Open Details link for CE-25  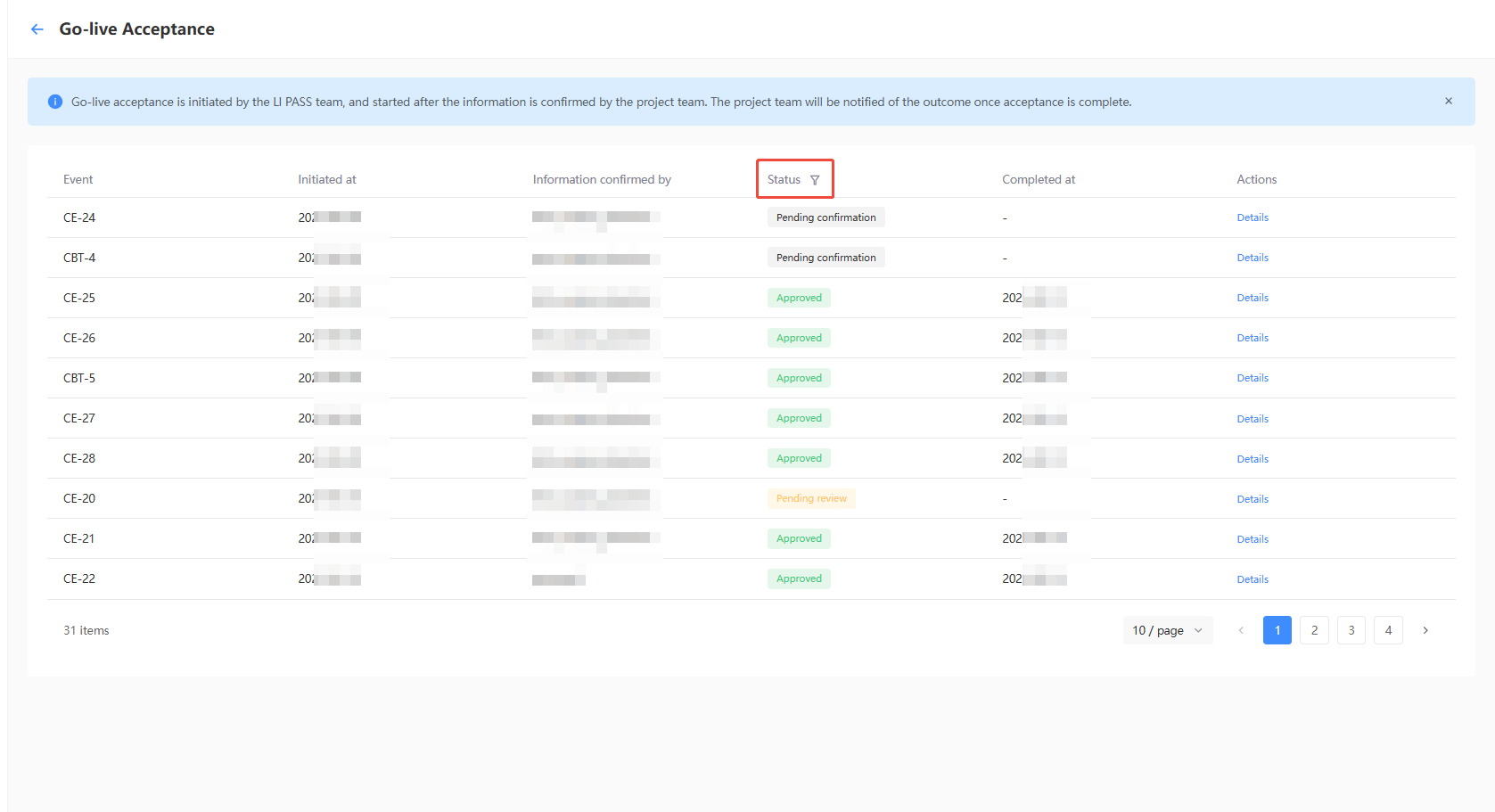[1252, 298]
